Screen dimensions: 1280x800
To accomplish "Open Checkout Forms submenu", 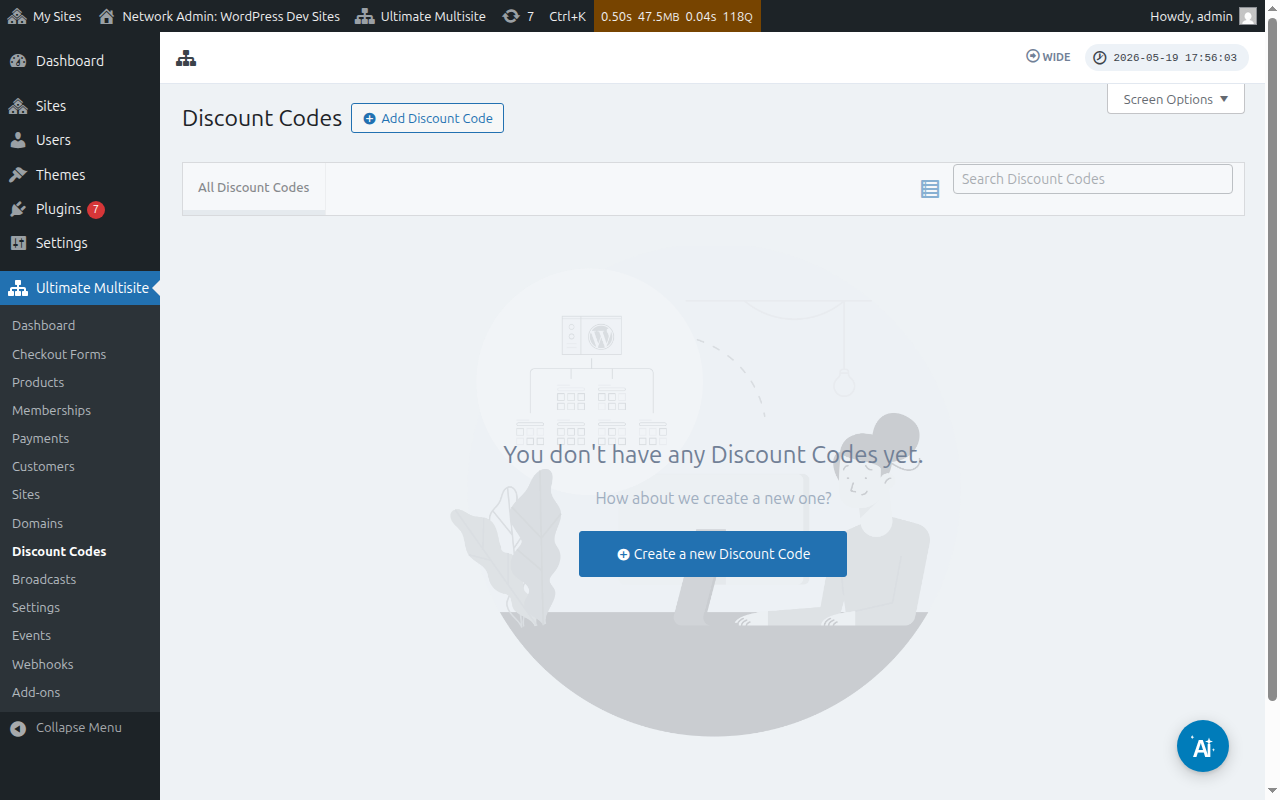I will (x=59, y=354).
